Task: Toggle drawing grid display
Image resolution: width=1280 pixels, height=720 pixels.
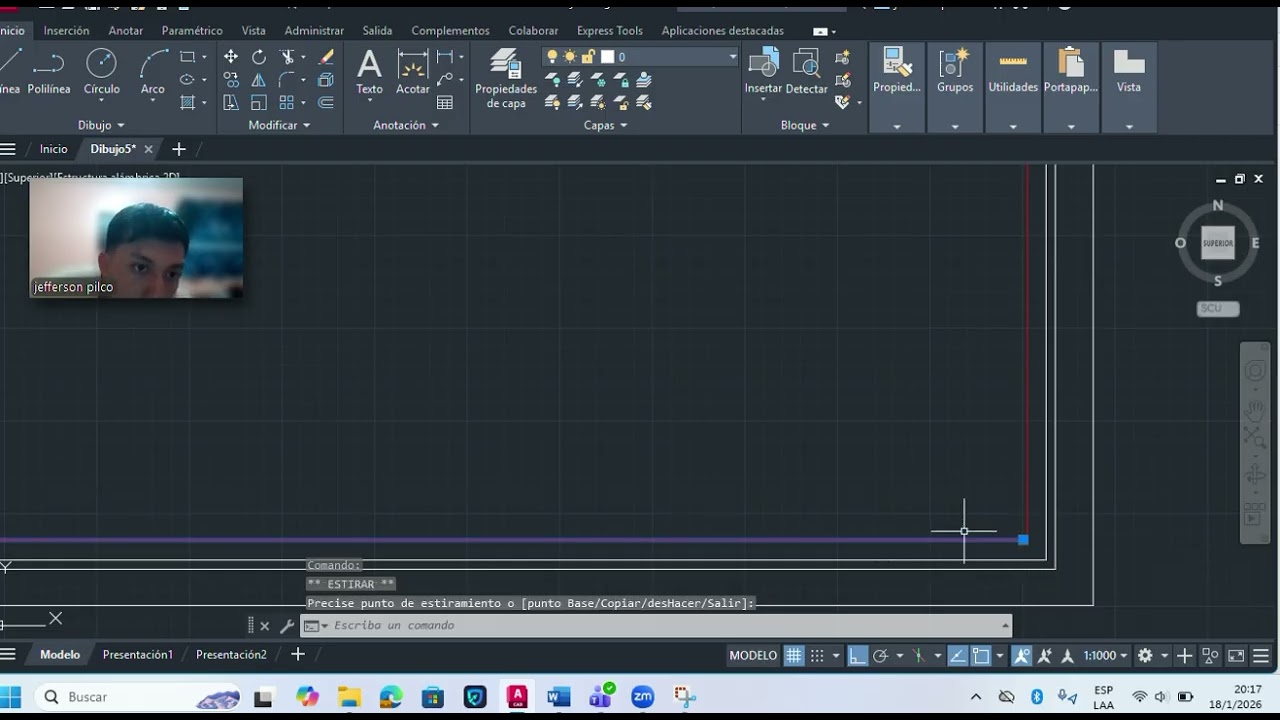Action: point(794,656)
